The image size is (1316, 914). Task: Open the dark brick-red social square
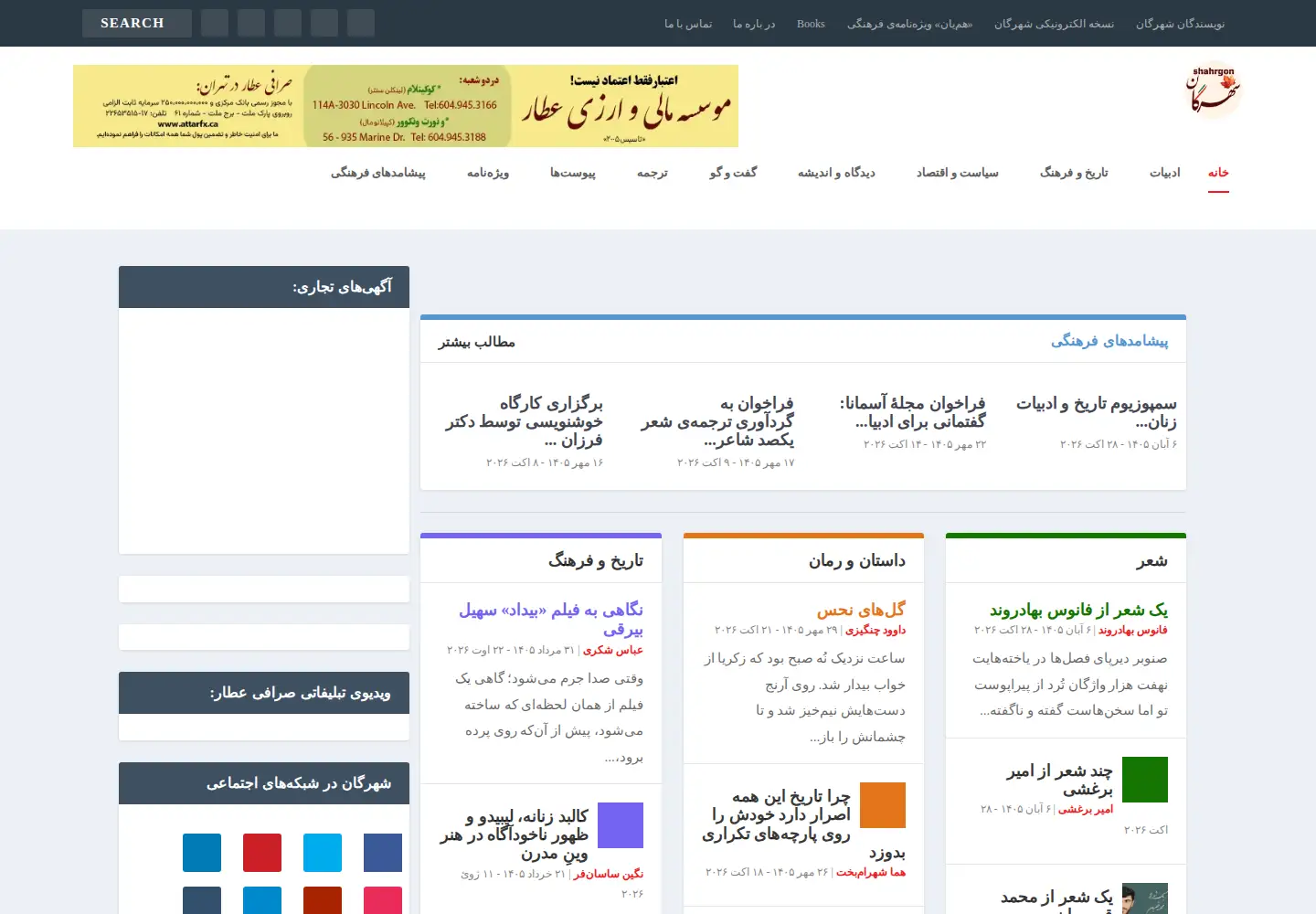[323, 901]
